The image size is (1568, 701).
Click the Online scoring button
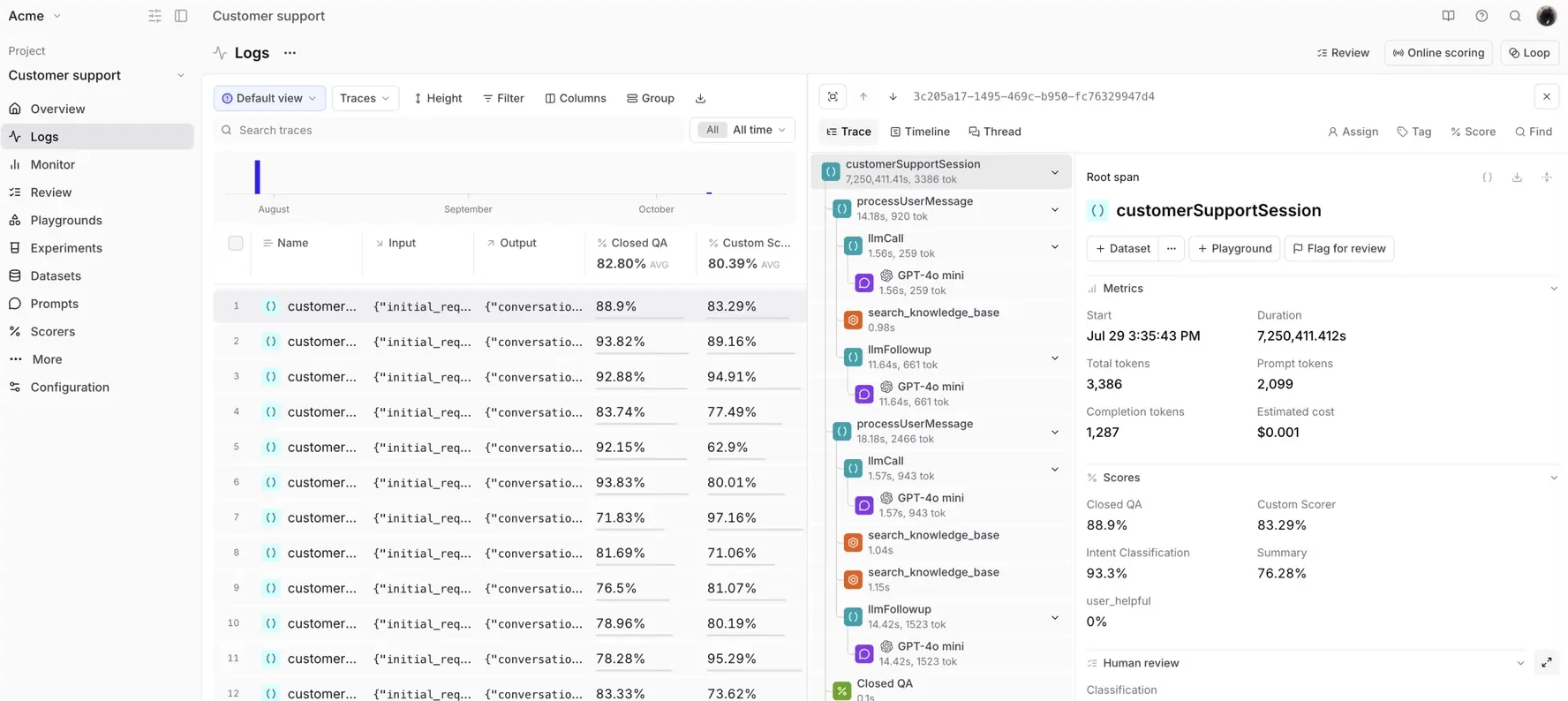1438,53
